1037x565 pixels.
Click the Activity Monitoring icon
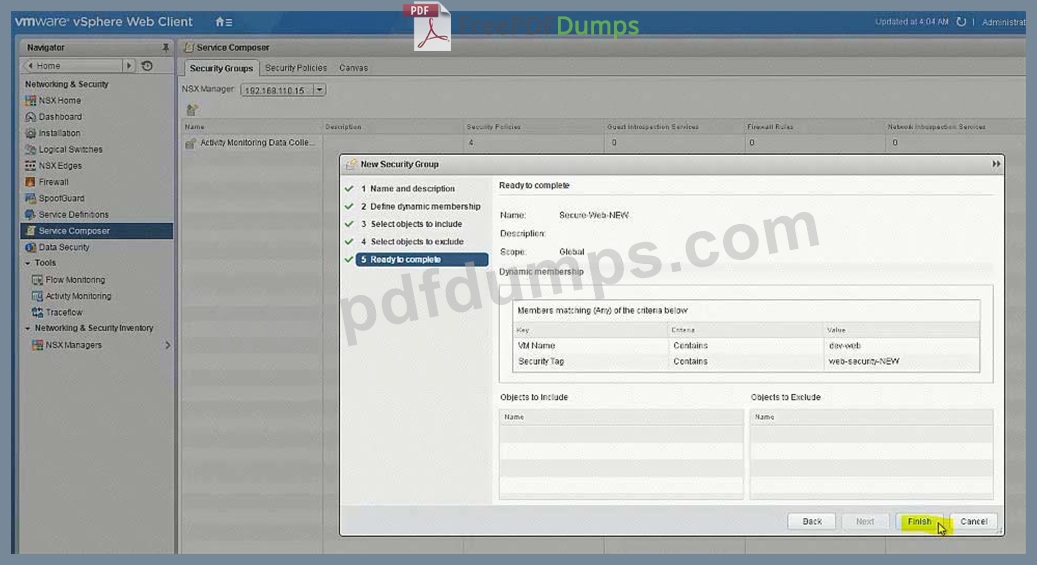pos(37,296)
